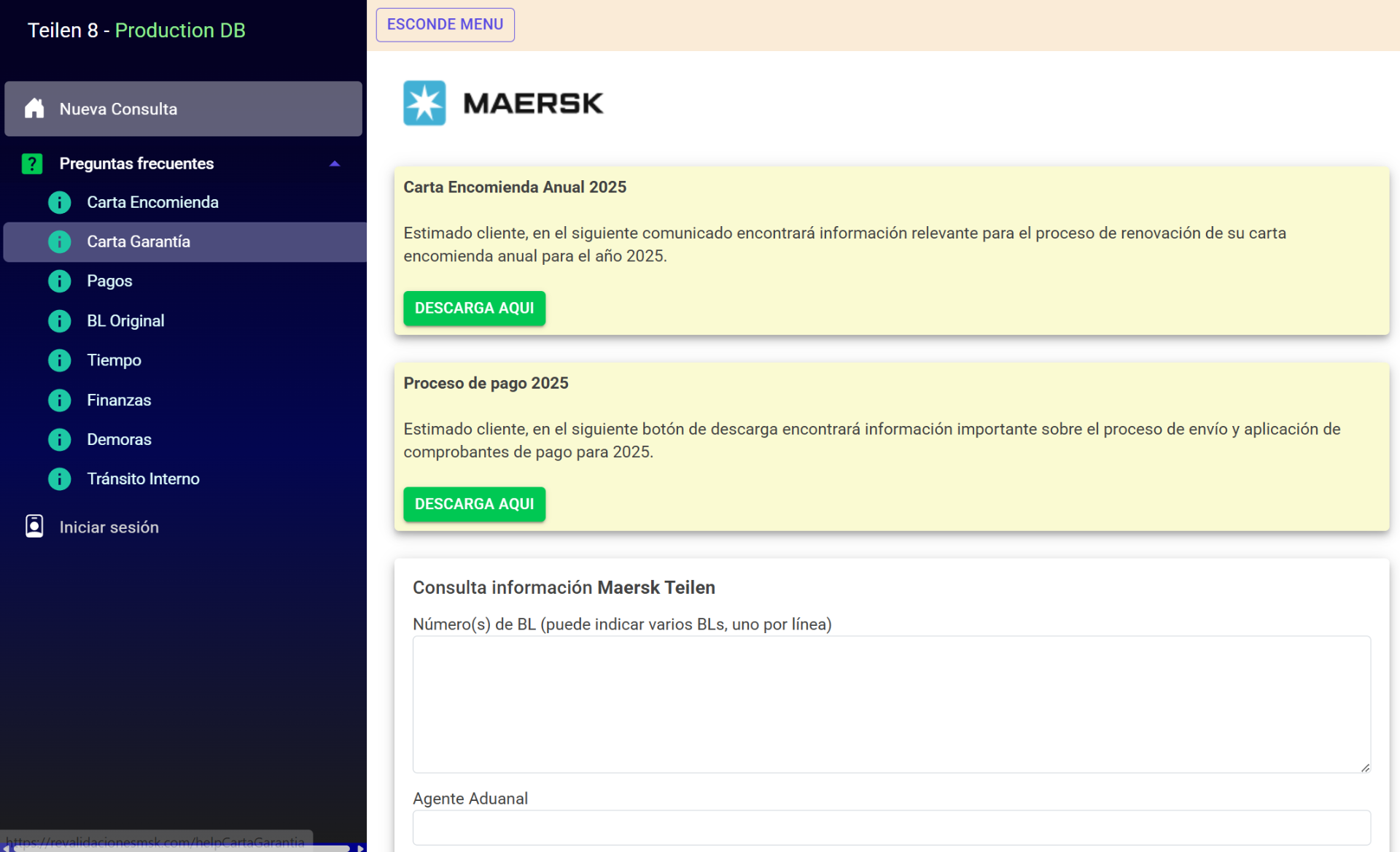This screenshot has width=1400, height=852.
Task: Click in the Número(s) de BL textarea
Action: [x=891, y=704]
